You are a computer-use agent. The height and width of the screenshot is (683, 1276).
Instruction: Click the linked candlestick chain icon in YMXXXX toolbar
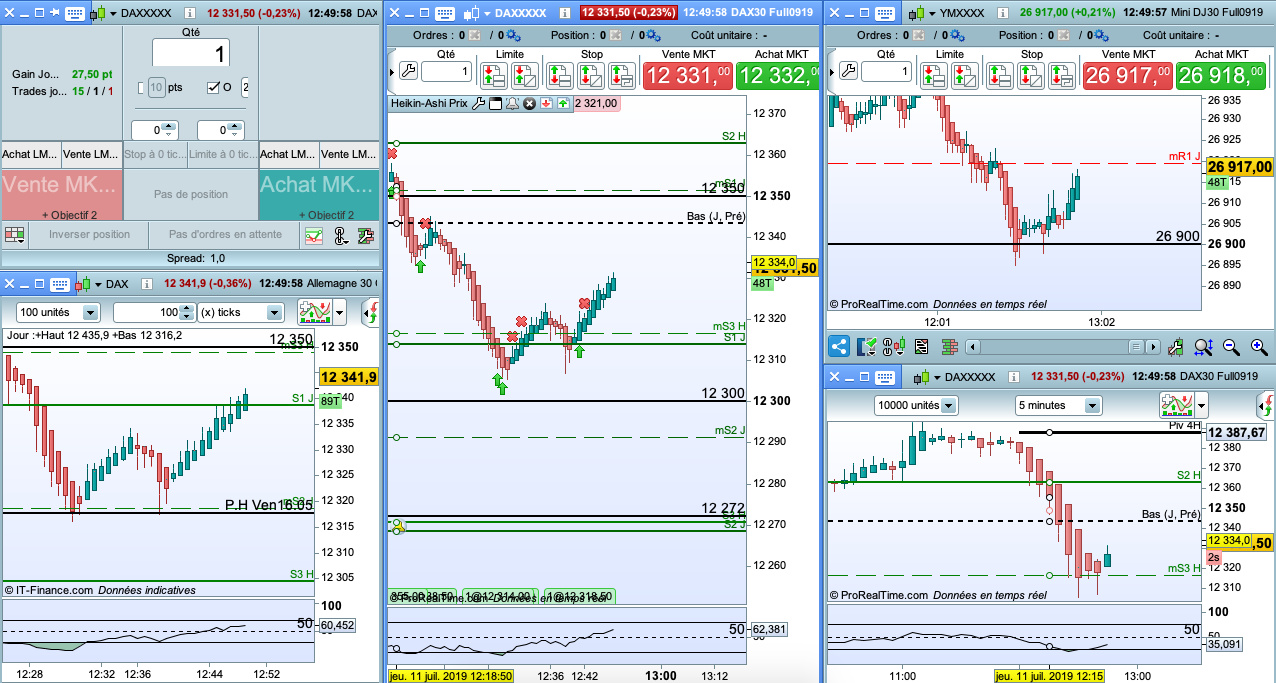coord(893,347)
